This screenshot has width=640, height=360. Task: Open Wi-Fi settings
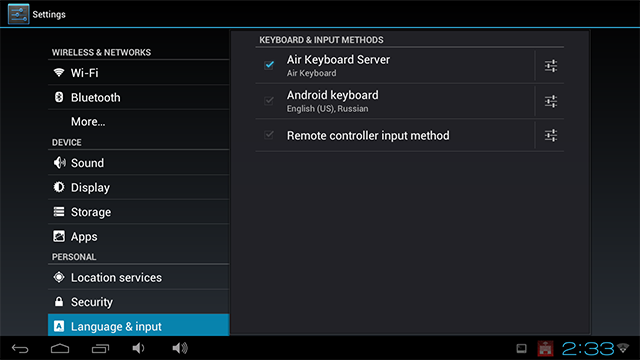click(138, 73)
